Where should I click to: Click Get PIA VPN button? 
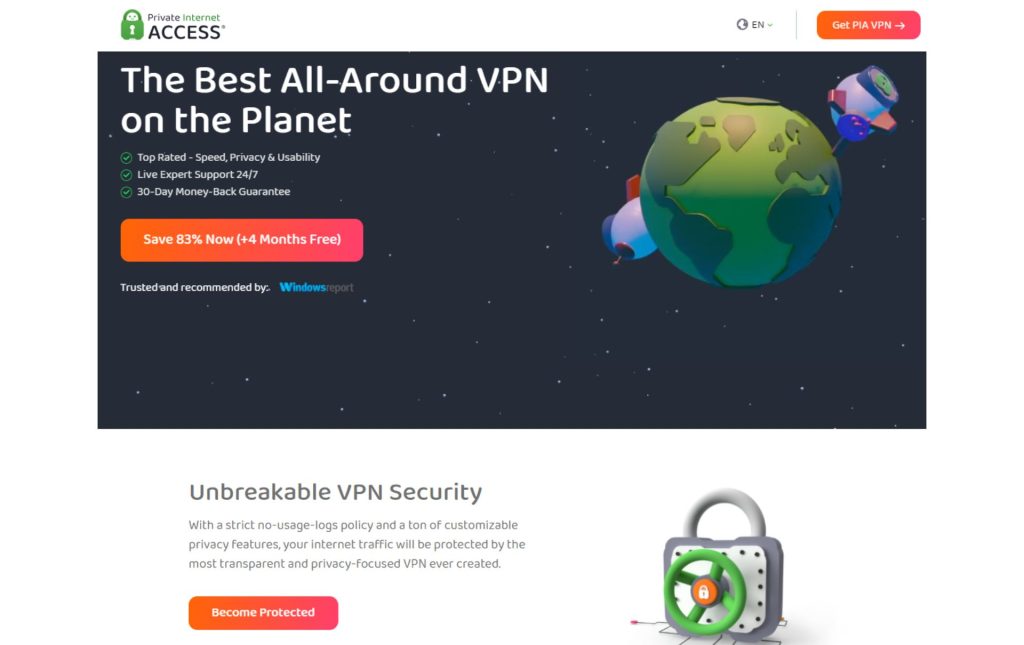click(x=868, y=25)
